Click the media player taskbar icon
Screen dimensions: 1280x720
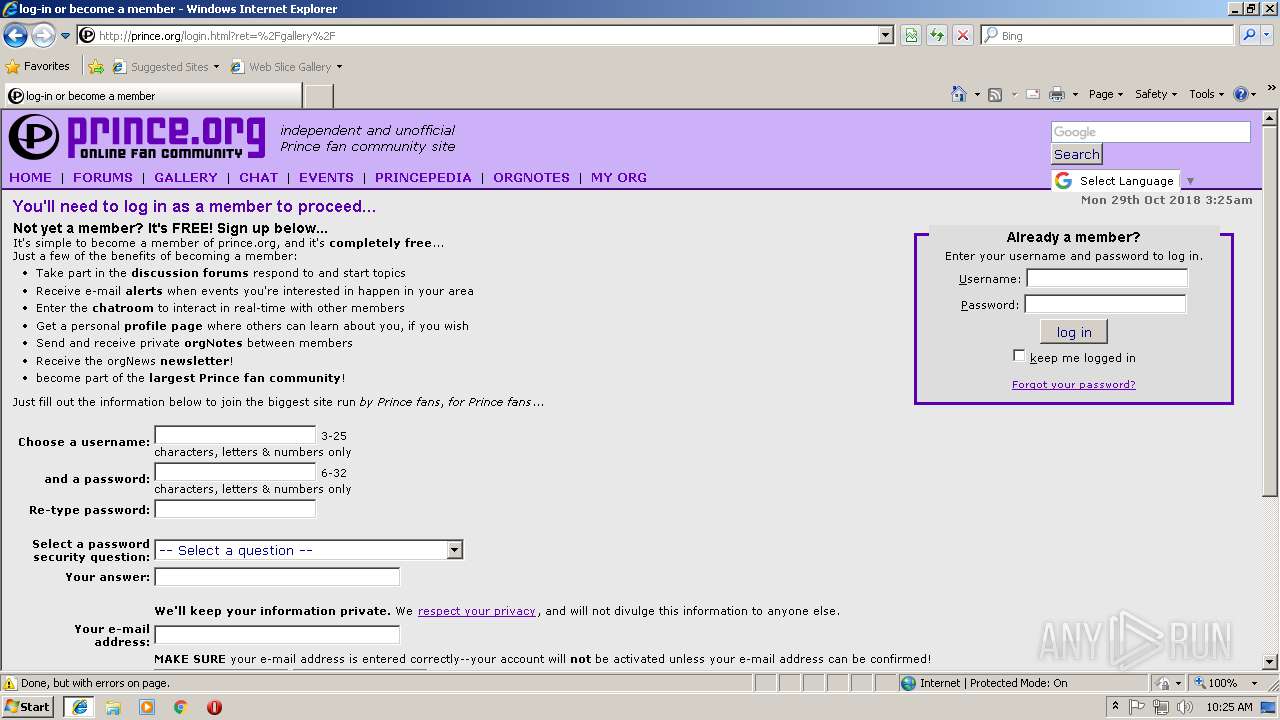point(147,706)
